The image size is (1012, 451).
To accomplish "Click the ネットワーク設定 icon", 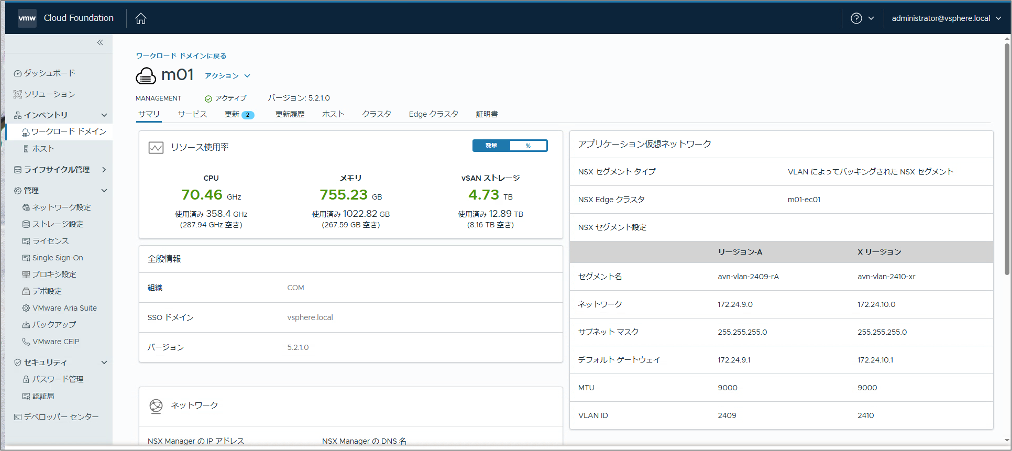I will point(26,208).
